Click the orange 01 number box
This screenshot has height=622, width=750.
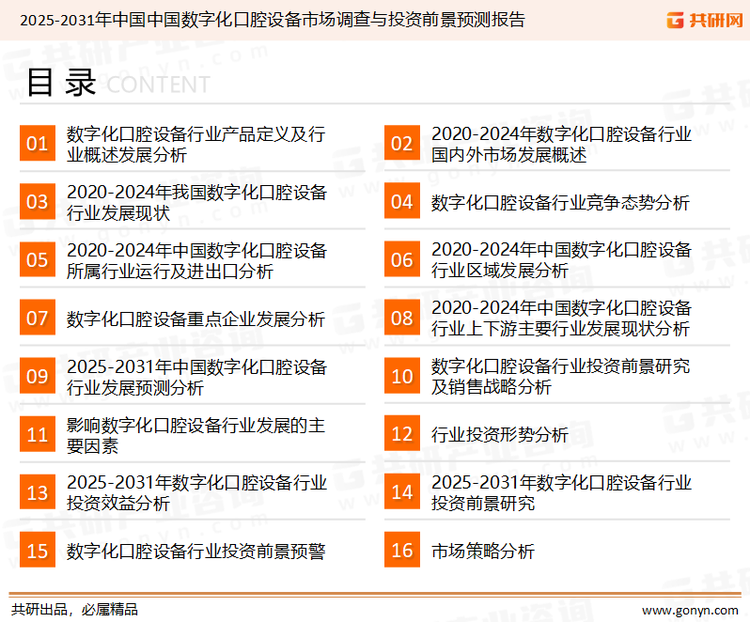point(37,143)
